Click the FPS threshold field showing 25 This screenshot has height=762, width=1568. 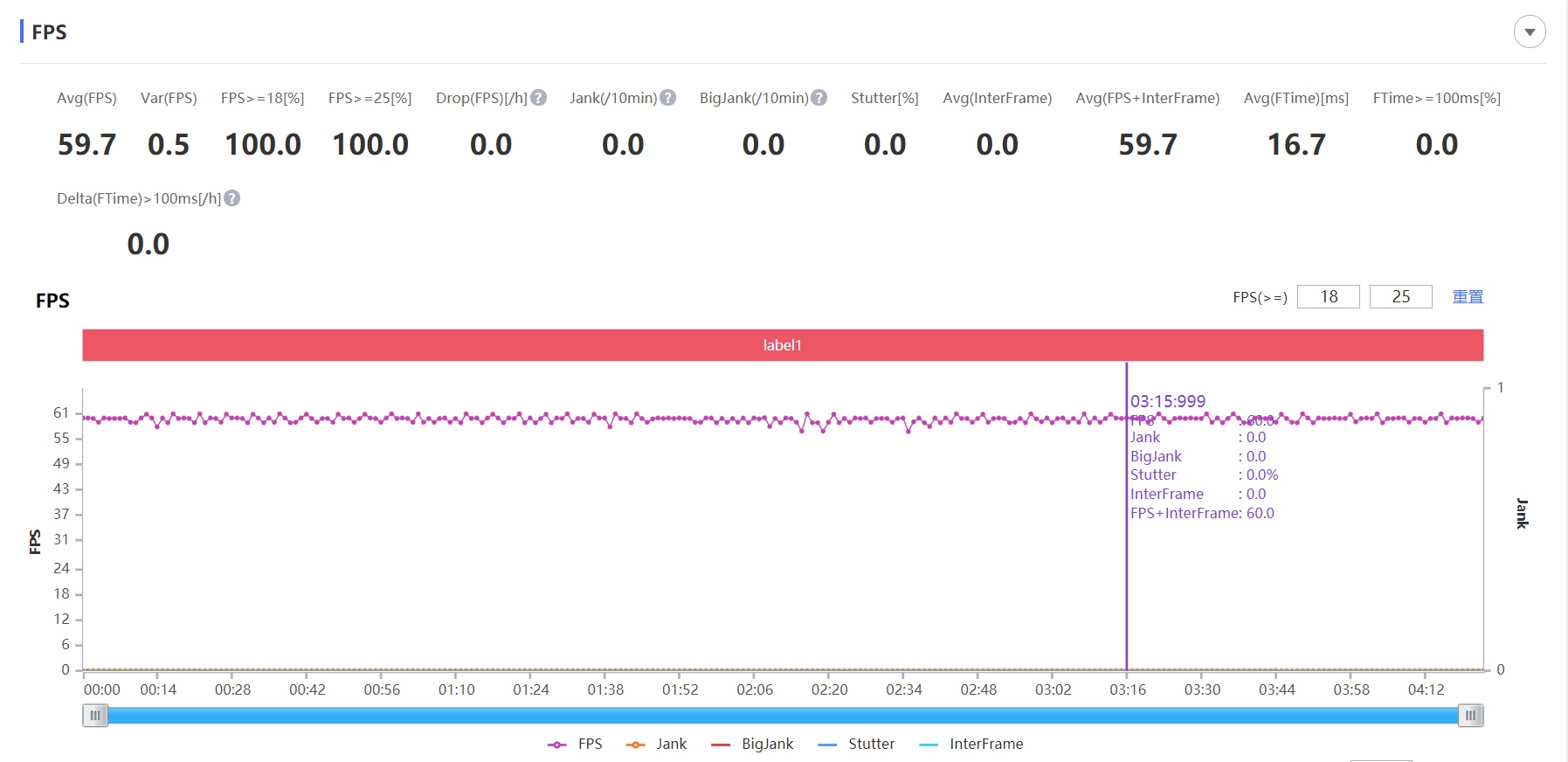pos(1400,297)
